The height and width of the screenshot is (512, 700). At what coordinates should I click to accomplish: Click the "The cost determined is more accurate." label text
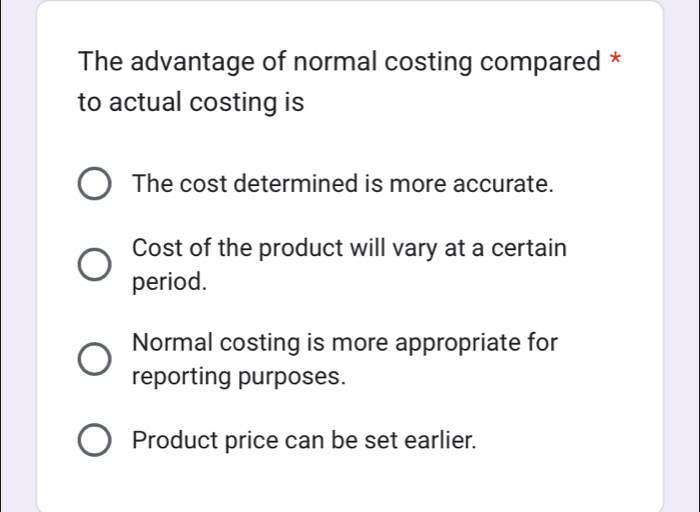pos(342,185)
